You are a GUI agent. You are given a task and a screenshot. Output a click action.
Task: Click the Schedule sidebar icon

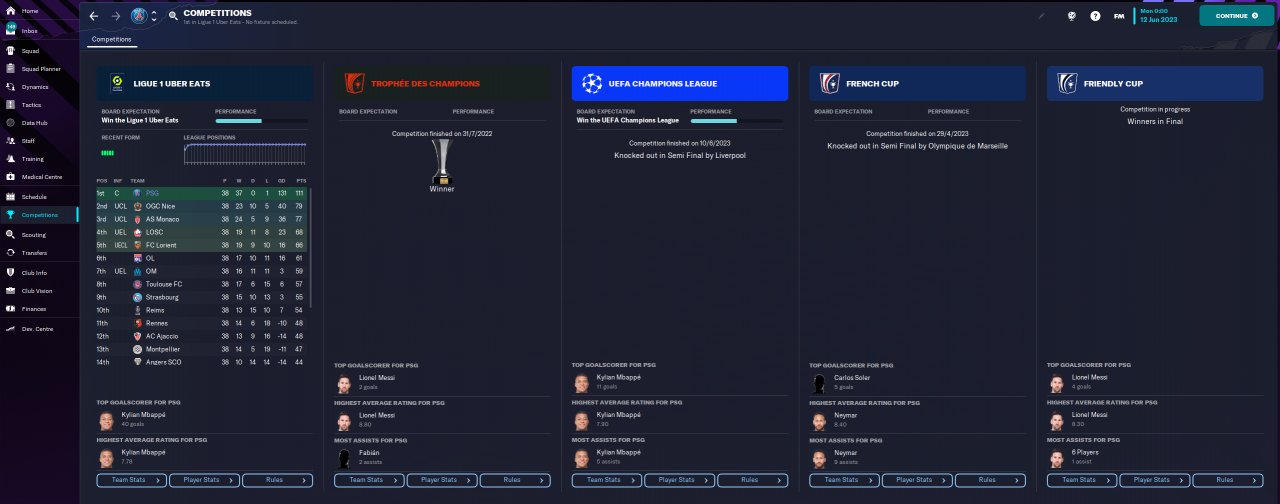[x=11, y=197]
